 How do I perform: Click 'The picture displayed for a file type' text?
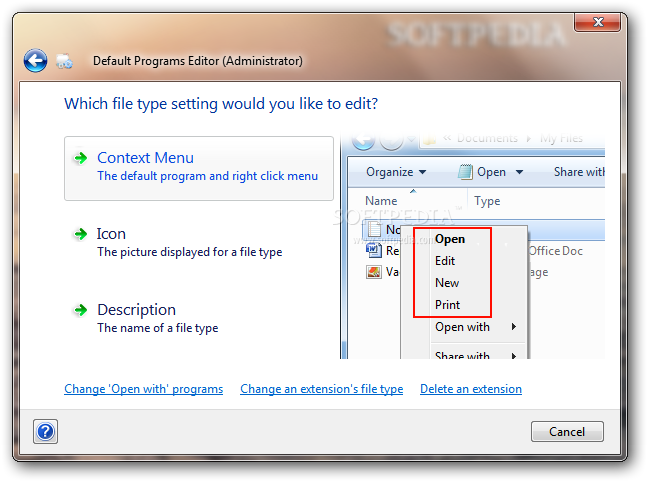190,252
